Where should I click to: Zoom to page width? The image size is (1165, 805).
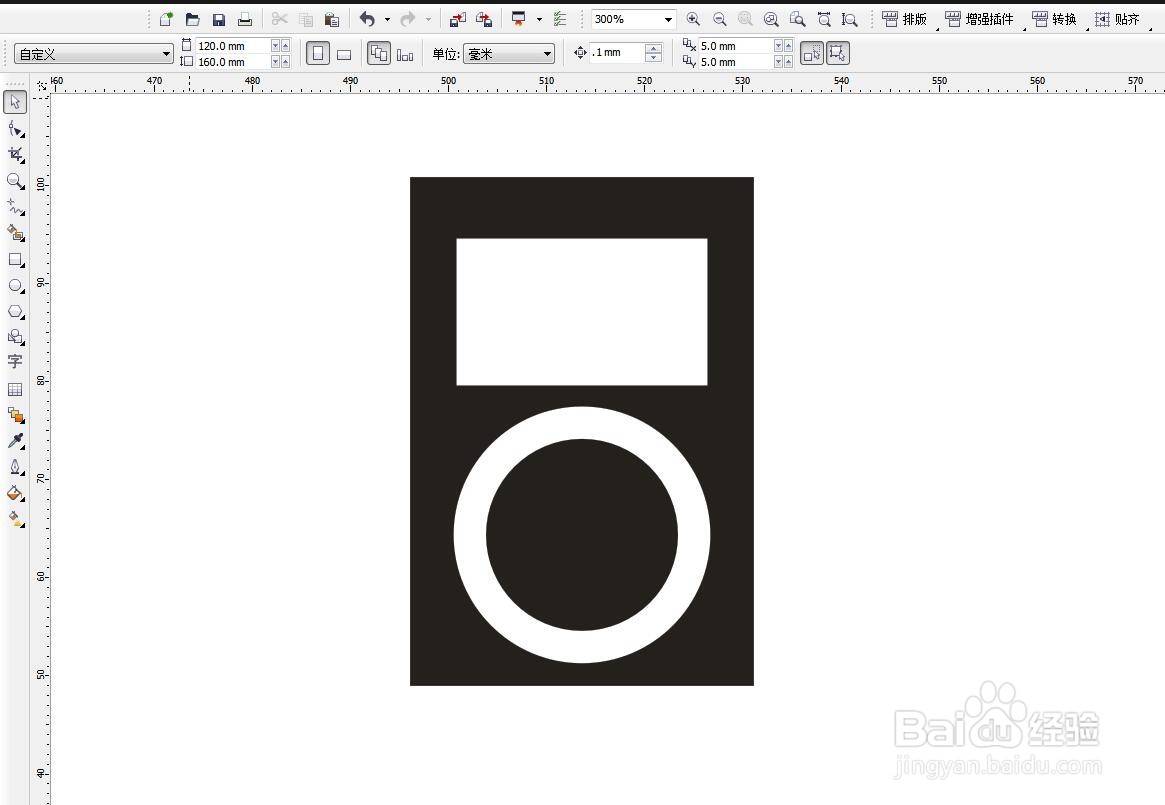[x=824, y=19]
